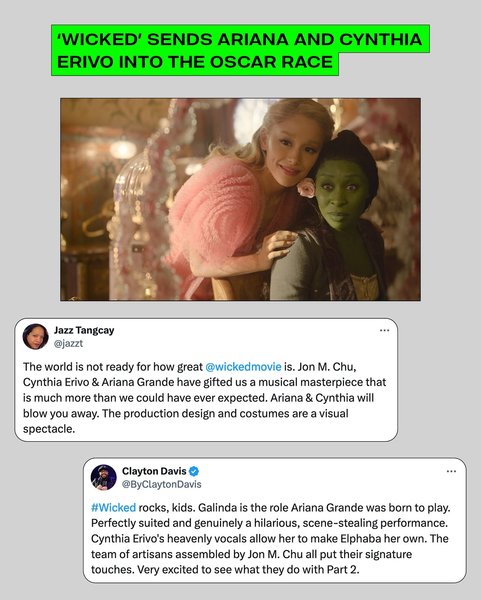Image resolution: width=481 pixels, height=600 pixels.
Task: Follow the @wickedmovie mention link
Action: click(x=243, y=367)
